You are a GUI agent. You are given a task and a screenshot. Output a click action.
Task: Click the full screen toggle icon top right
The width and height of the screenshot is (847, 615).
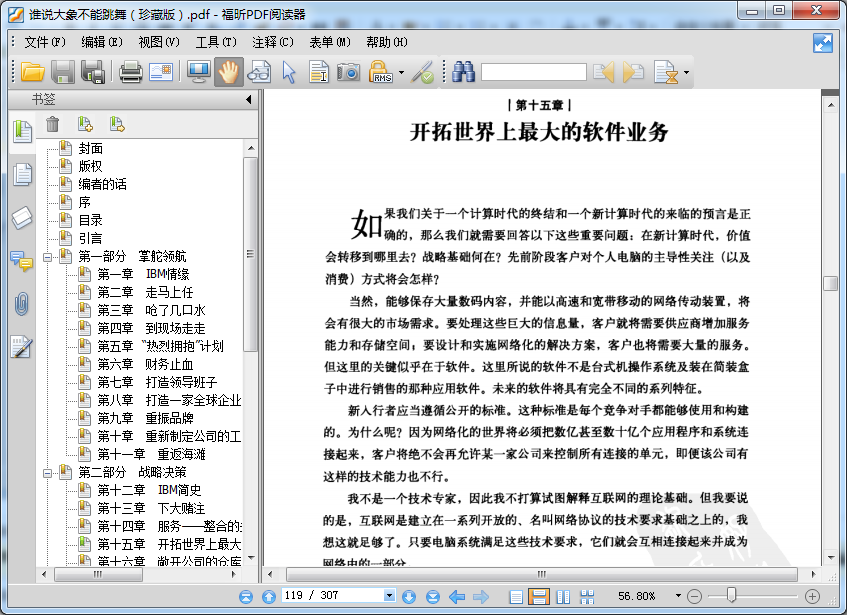click(x=823, y=43)
